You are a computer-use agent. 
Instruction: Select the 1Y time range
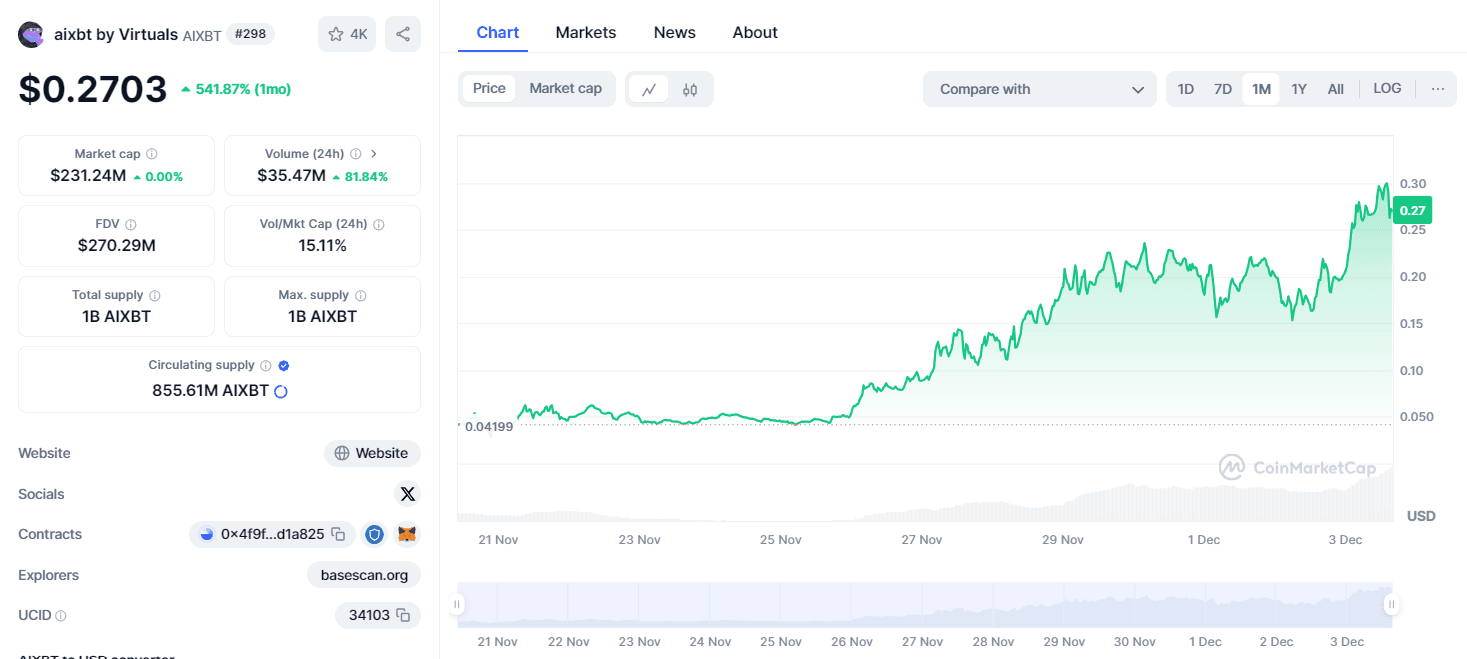click(x=1299, y=88)
